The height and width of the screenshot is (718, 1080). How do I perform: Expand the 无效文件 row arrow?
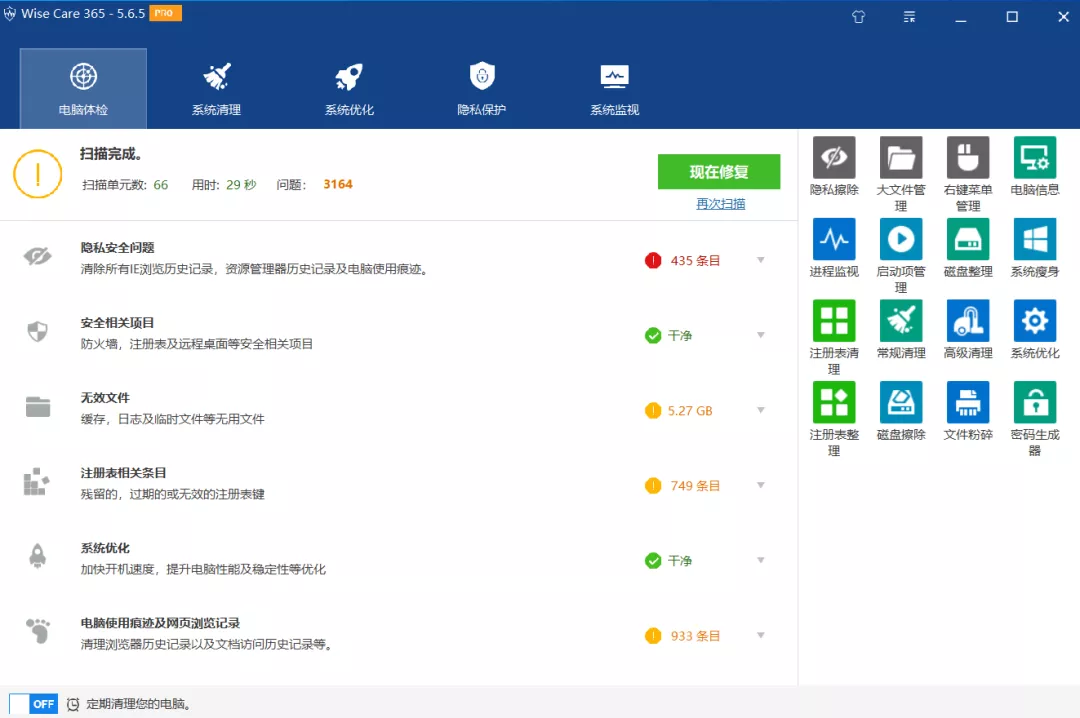click(x=760, y=410)
